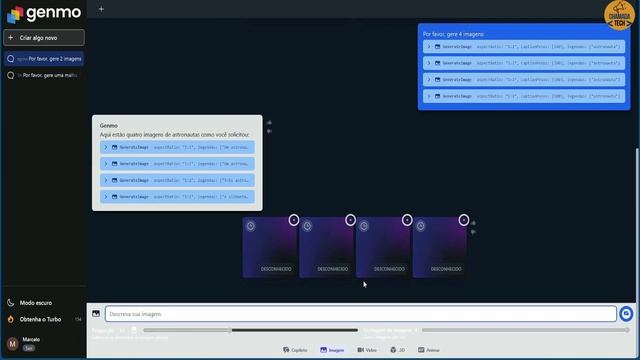Click the picture icon in Genmo's first GenerateImage row
640x360 pixels.
point(114,147)
